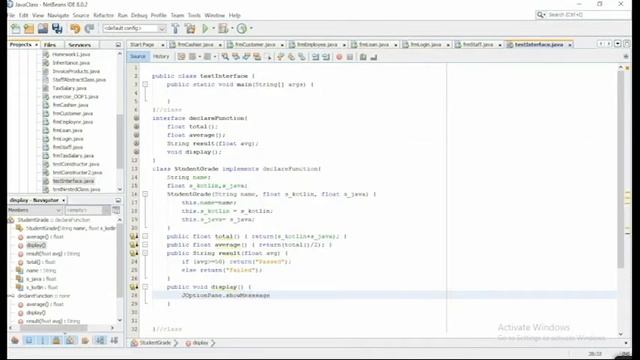Toggle Show Inner Classes filter in Navigator
Image resolution: width=640 pixels, height=360 pixels.
(71, 340)
